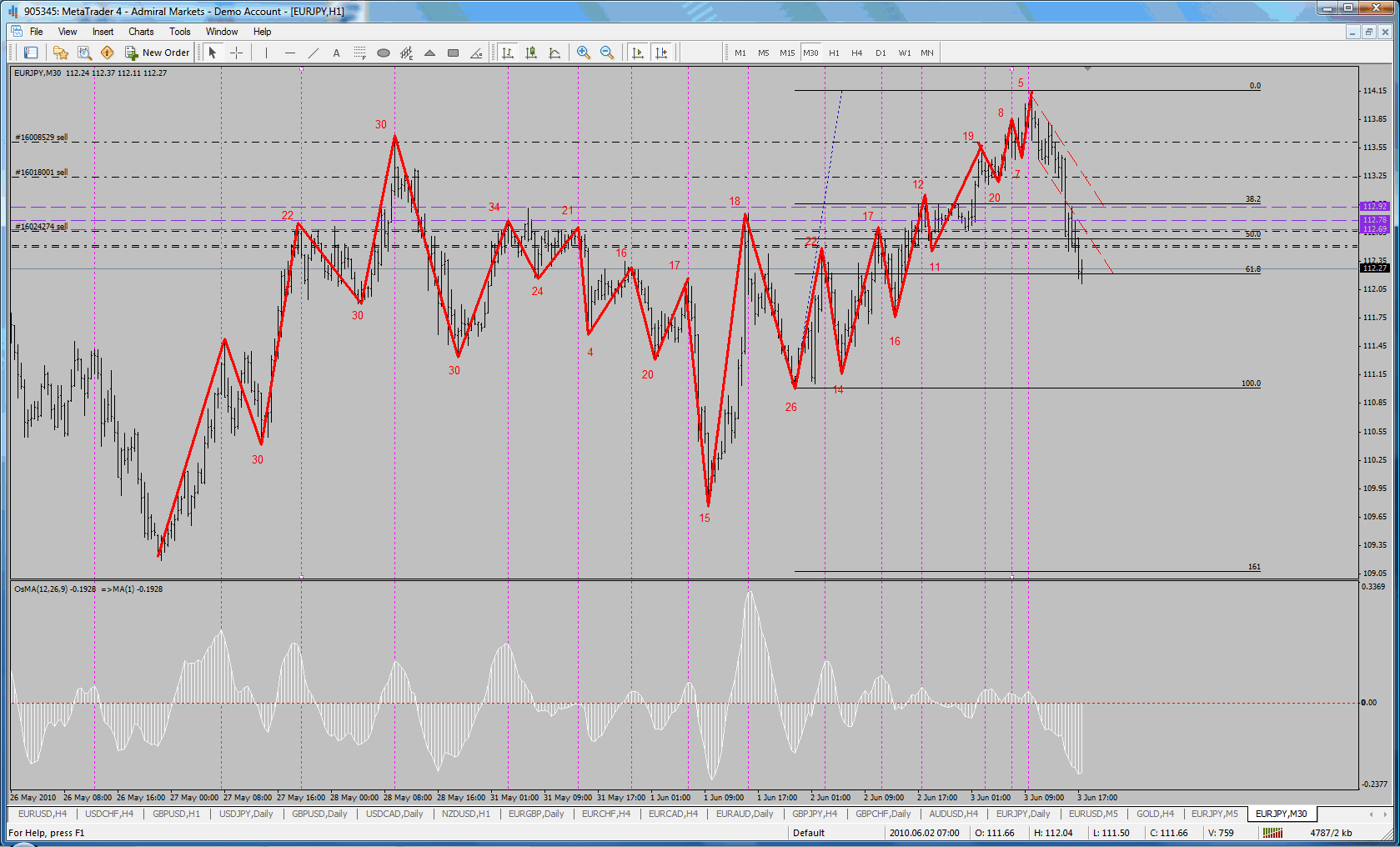The width and height of the screenshot is (1400, 847).
Task: Click the #16018001 sell order label
Action: pyautogui.click(x=42, y=173)
